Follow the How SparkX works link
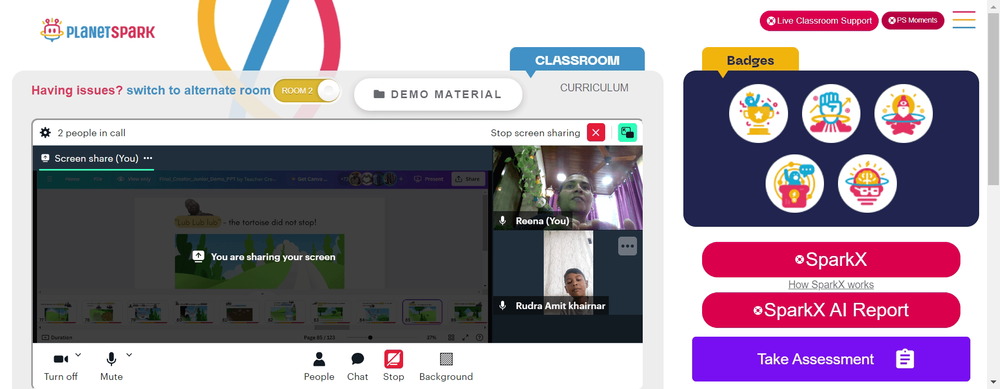 point(831,284)
